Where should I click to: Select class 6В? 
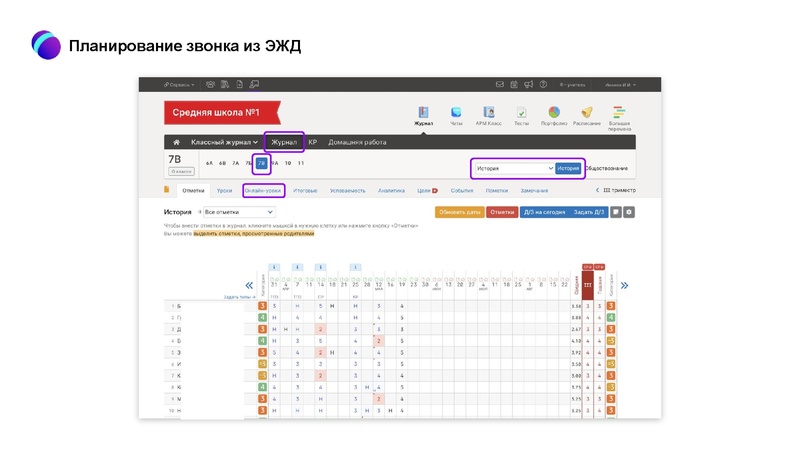222,163
